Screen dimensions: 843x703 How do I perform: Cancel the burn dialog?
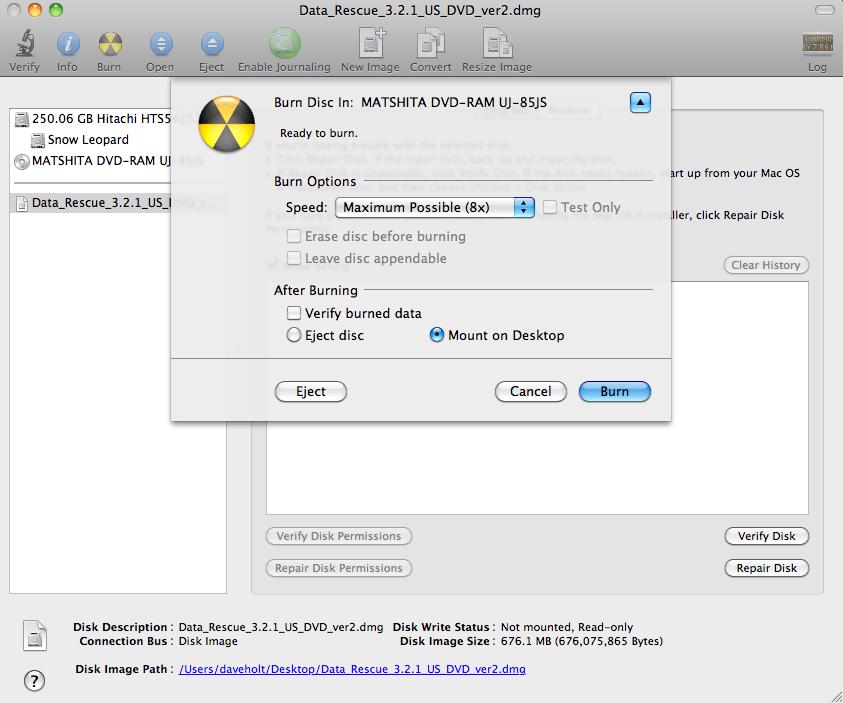tap(530, 391)
